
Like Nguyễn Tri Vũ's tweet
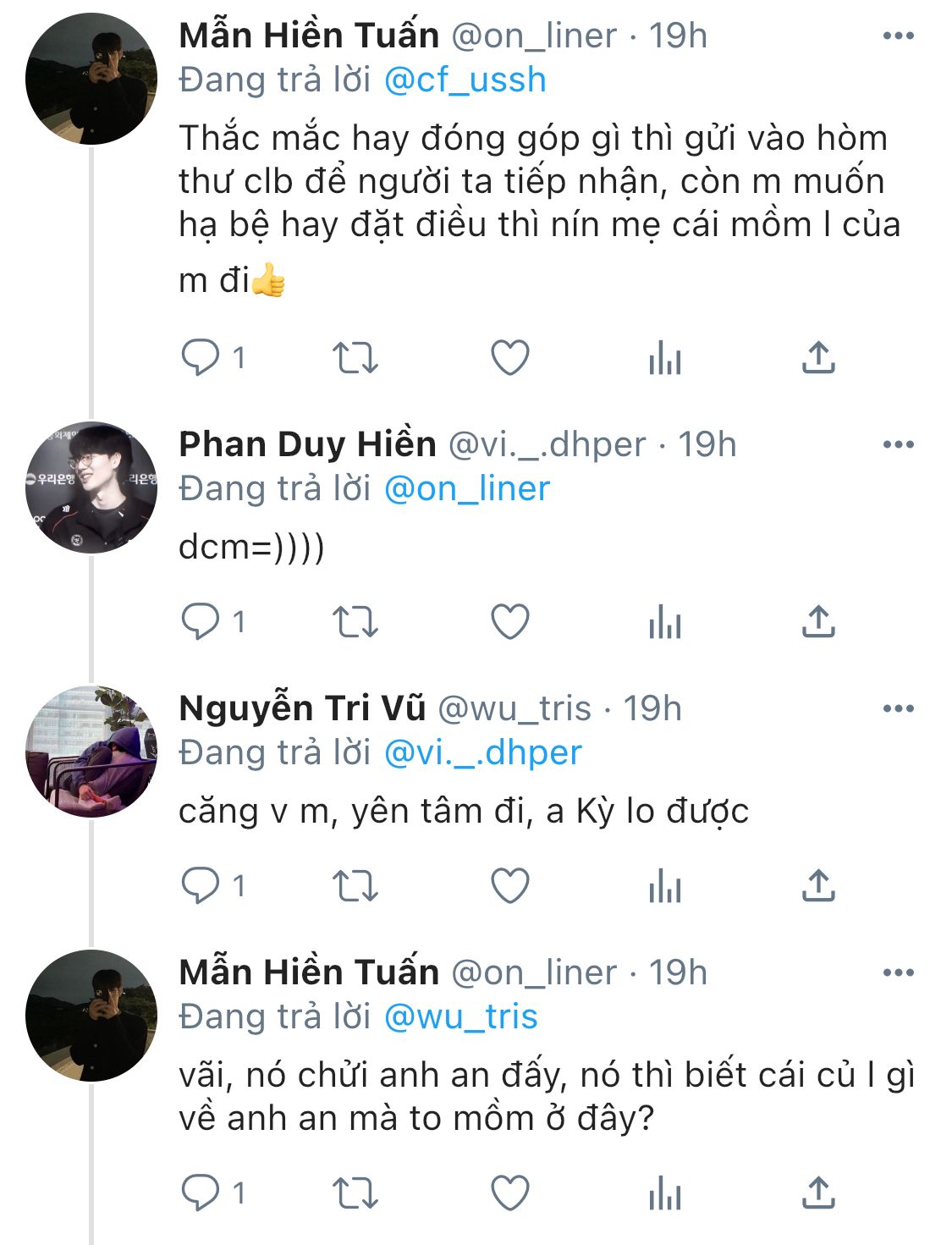(x=510, y=886)
